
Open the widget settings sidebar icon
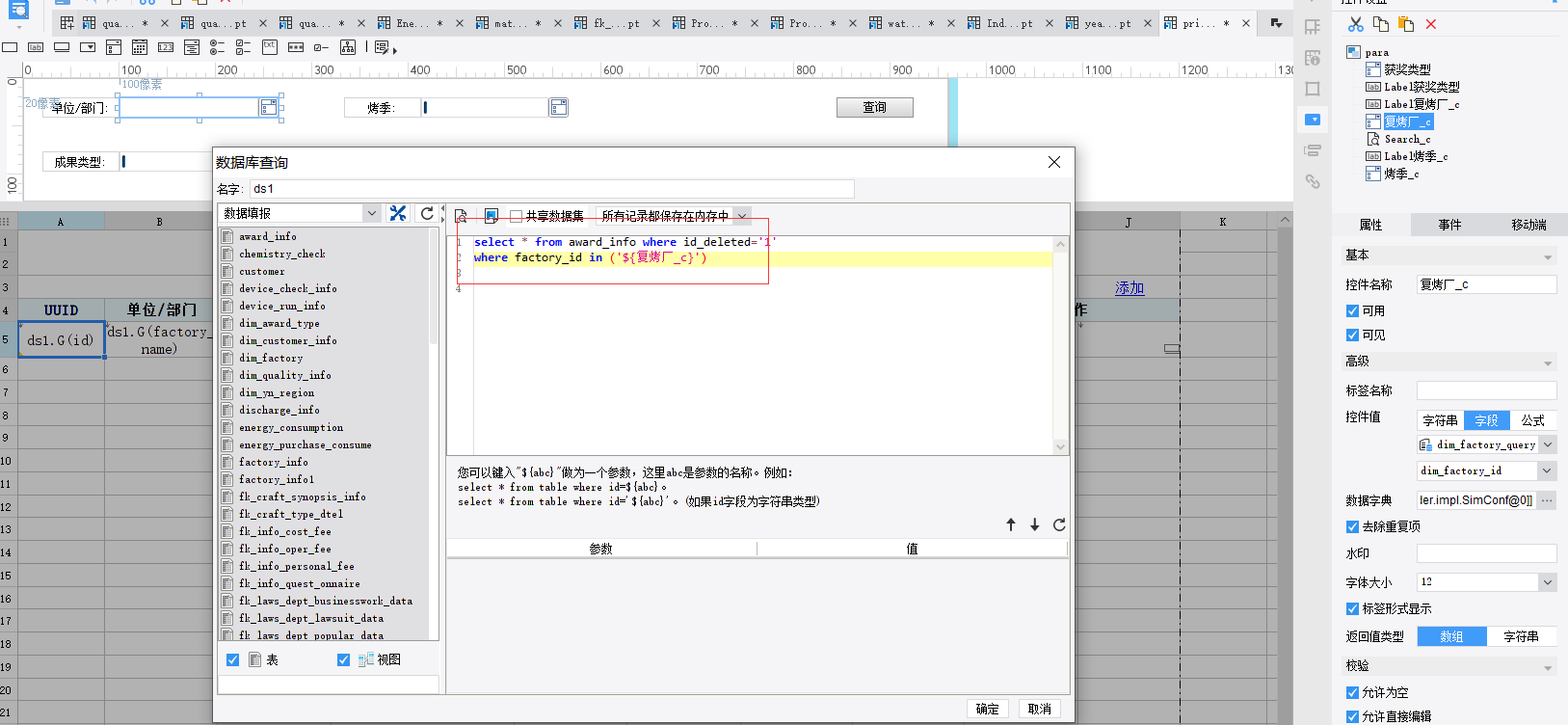[1313, 120]
